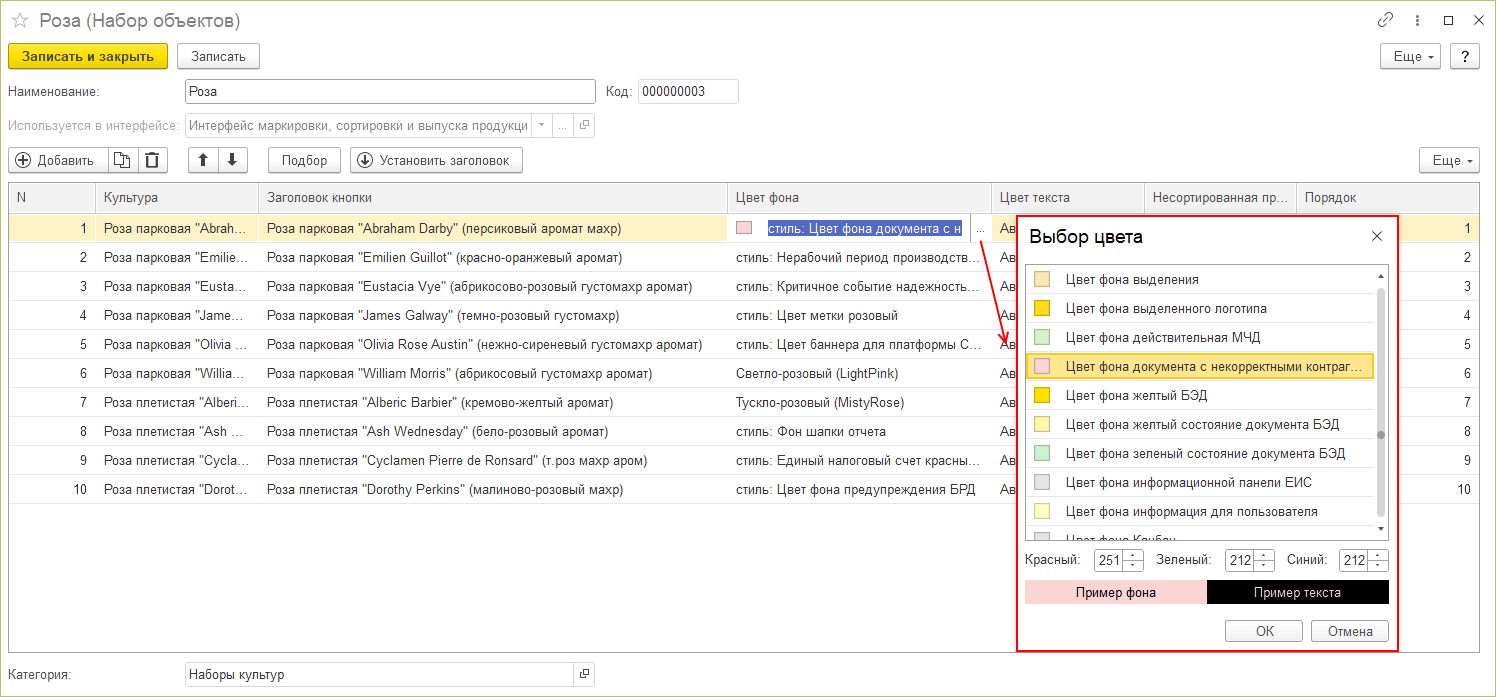Close the Выбор цвета dialog

point(1376,237)
